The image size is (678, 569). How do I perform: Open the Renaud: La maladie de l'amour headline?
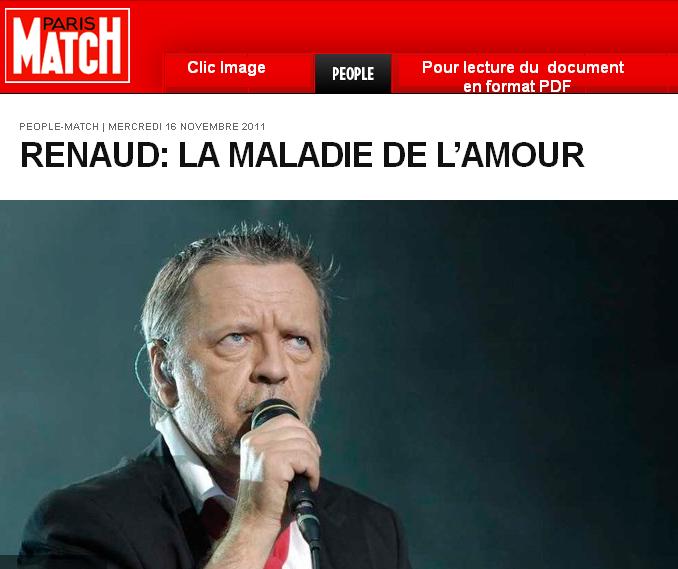[302, 155]
